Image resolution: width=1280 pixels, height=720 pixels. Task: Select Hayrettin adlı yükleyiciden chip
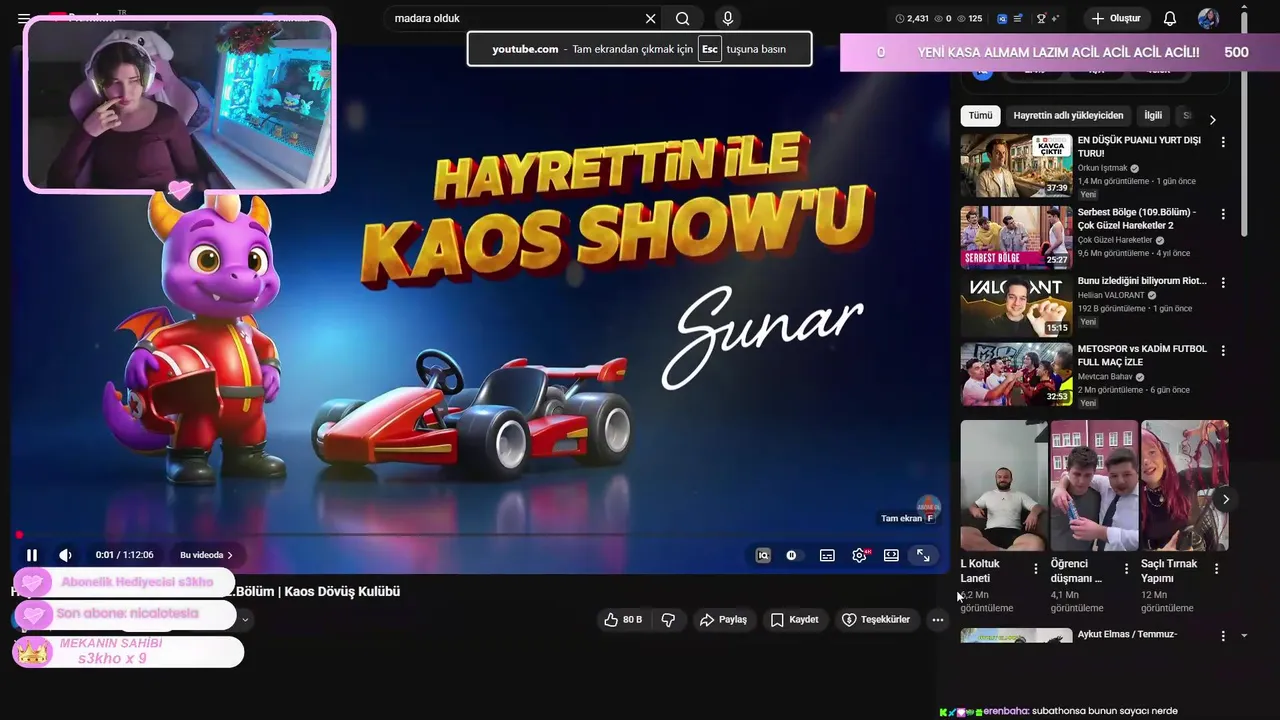point(1068,115)
